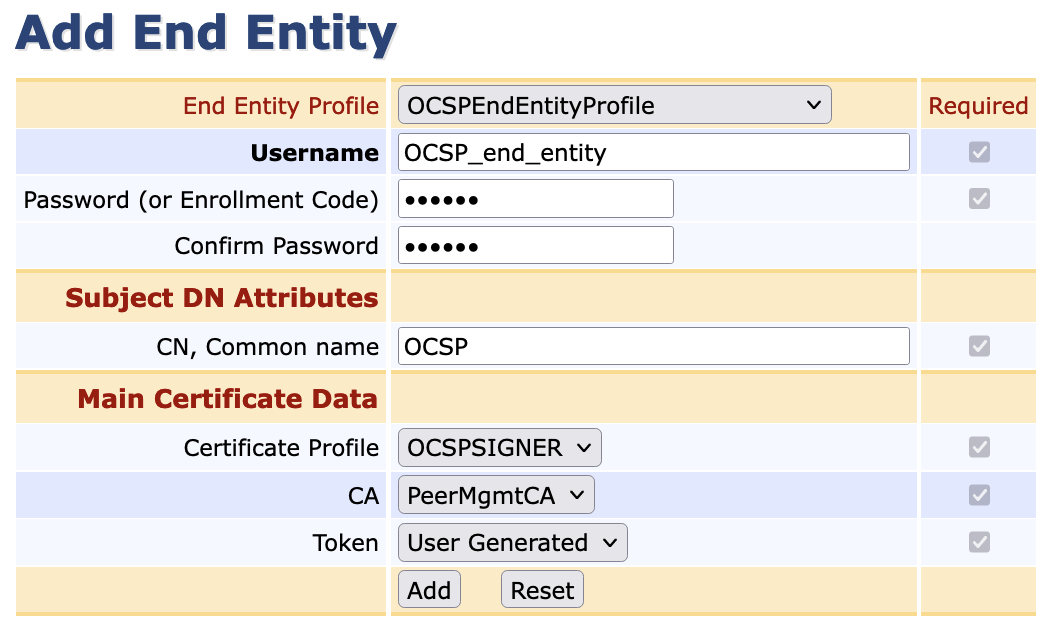Toggle the Required checkbox for Certificate Profile
The image size is (1050, 622).
[979, 447]
